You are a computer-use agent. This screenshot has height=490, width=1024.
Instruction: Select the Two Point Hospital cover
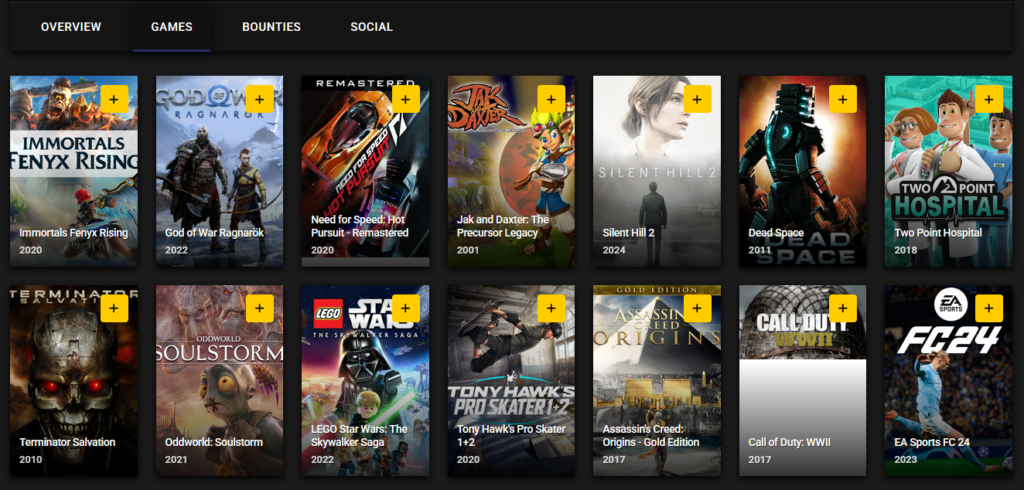click(x=948, y=171)
